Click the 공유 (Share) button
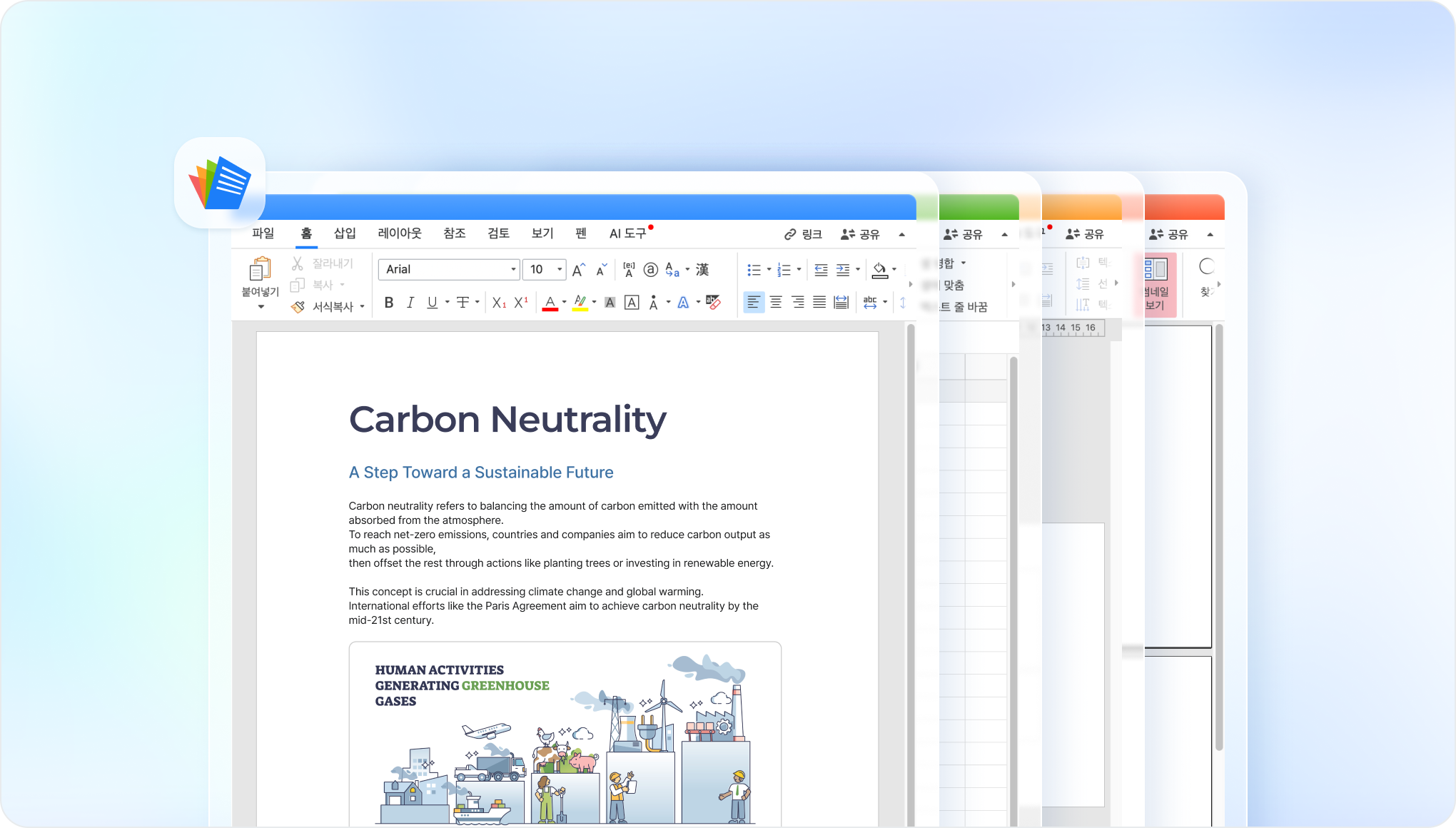Viewport: 1456px width, 828px height. tap(861, 234)
